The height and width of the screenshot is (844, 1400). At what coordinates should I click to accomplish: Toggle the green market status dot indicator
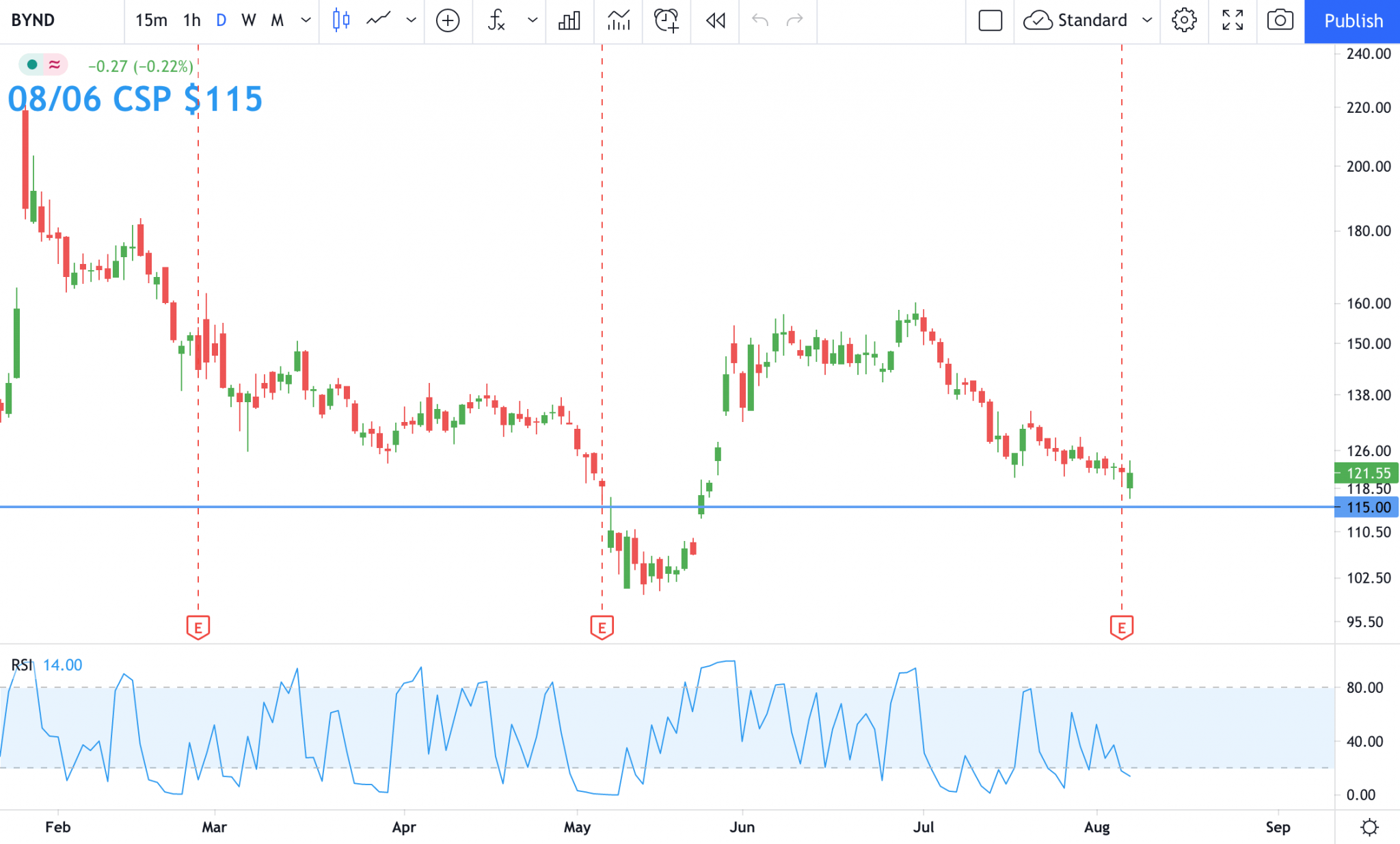pos(31,66)
